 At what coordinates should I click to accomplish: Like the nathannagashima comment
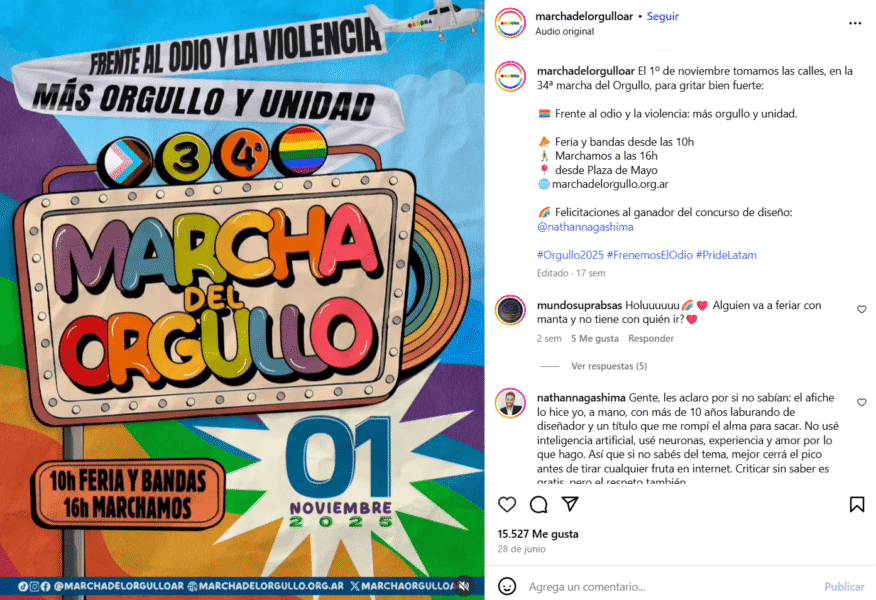[x=861, y=402]
